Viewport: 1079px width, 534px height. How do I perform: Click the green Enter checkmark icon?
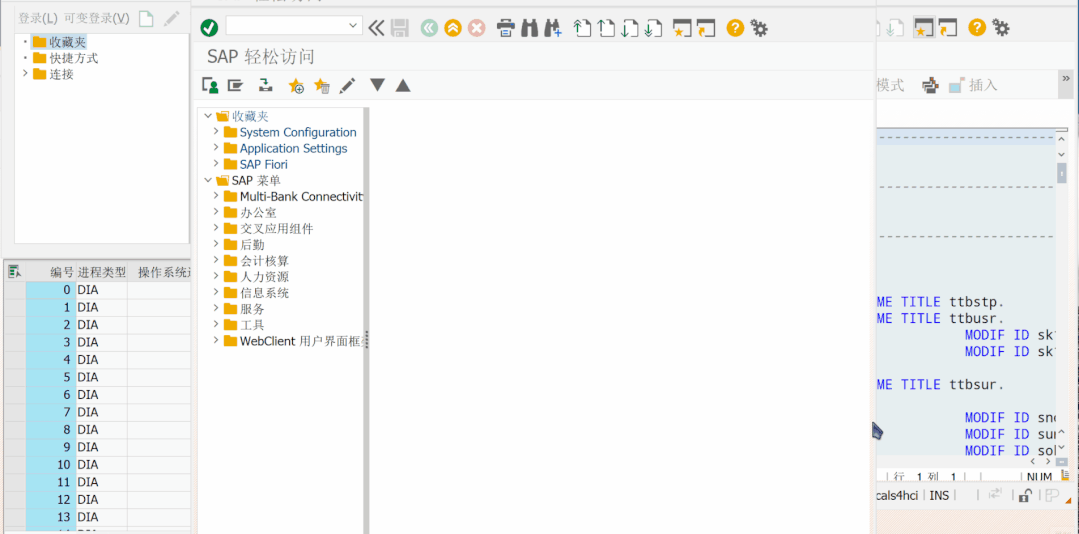coord(209,28)
